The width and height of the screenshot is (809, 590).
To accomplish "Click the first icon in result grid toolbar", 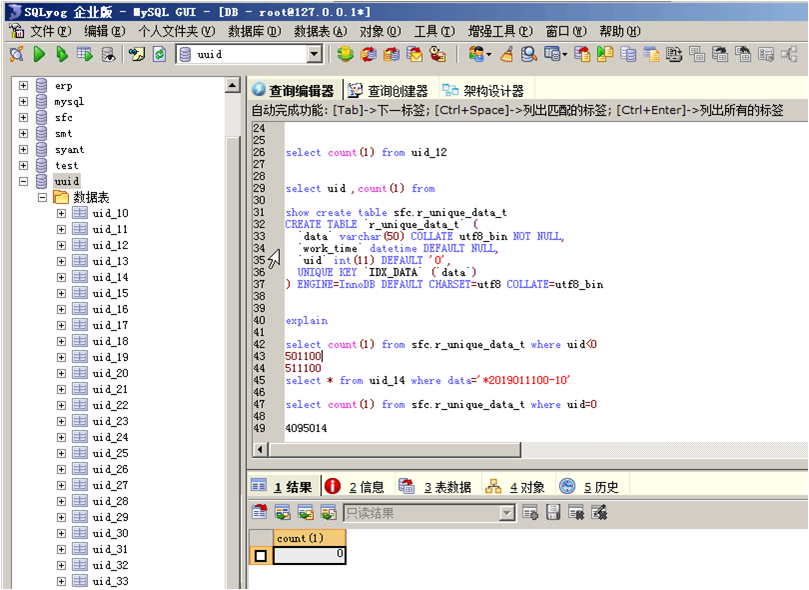I will 260,513.
